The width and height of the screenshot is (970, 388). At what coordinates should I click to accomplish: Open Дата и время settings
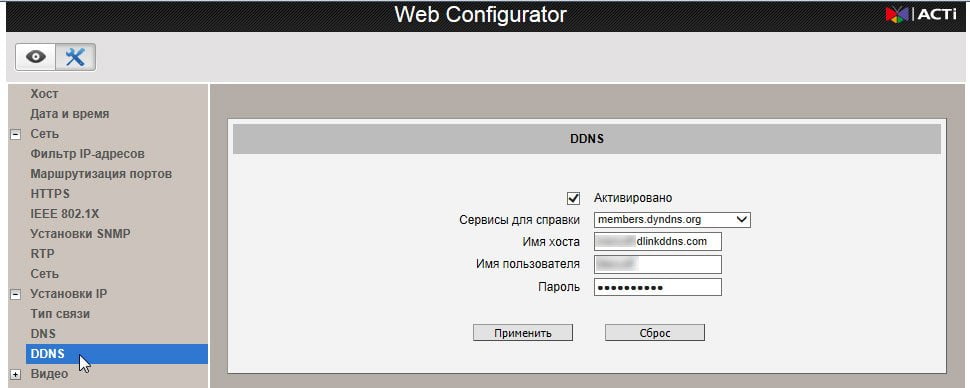70,114
